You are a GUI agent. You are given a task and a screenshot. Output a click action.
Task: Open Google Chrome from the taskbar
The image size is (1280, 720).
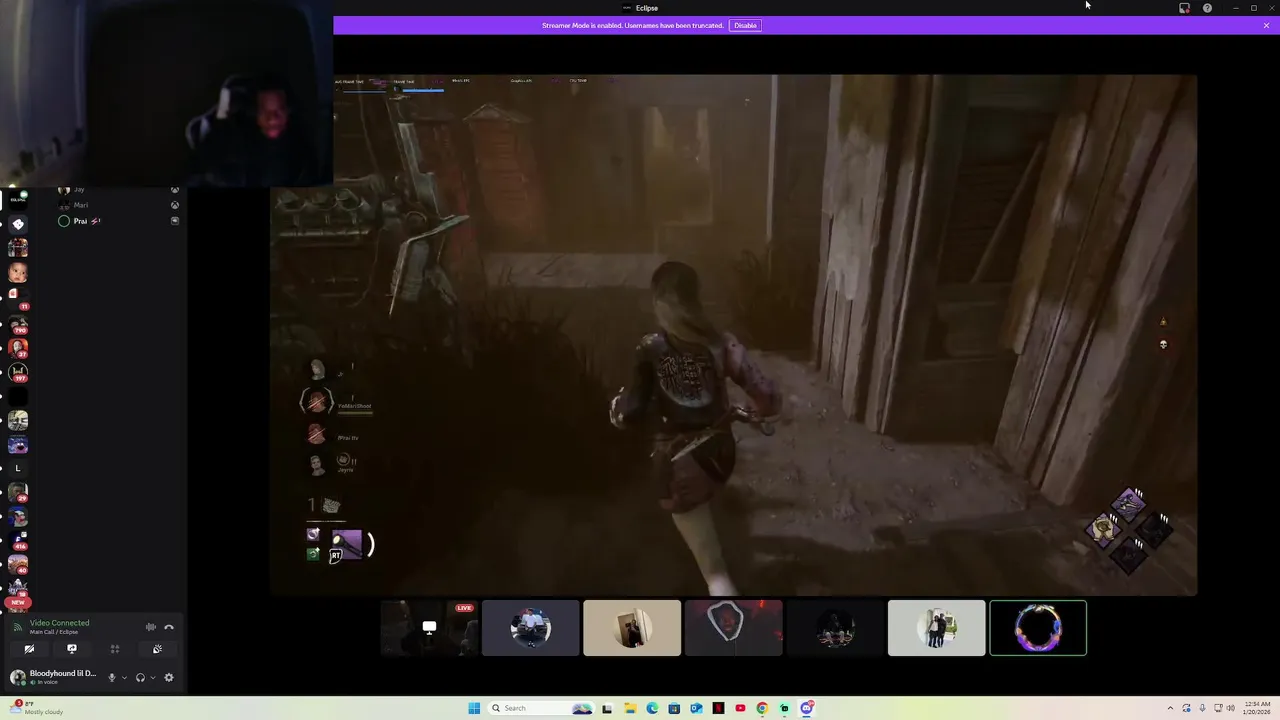762,708
